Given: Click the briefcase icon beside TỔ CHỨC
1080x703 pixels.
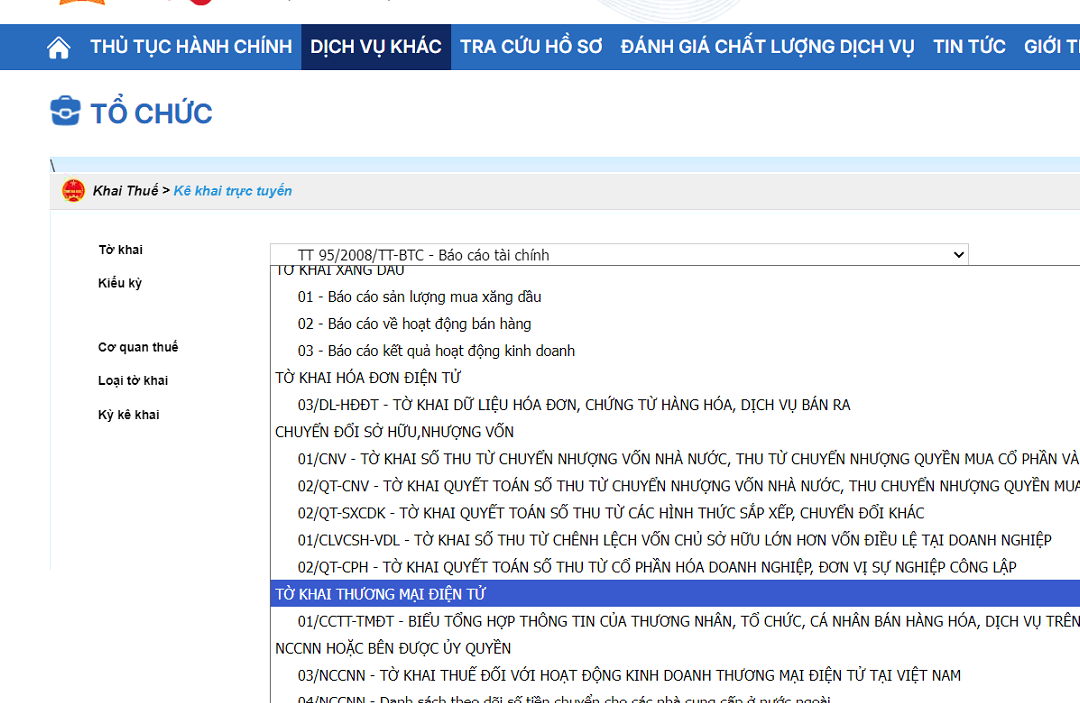Looking at the screenshot, I should click(65, 111).
